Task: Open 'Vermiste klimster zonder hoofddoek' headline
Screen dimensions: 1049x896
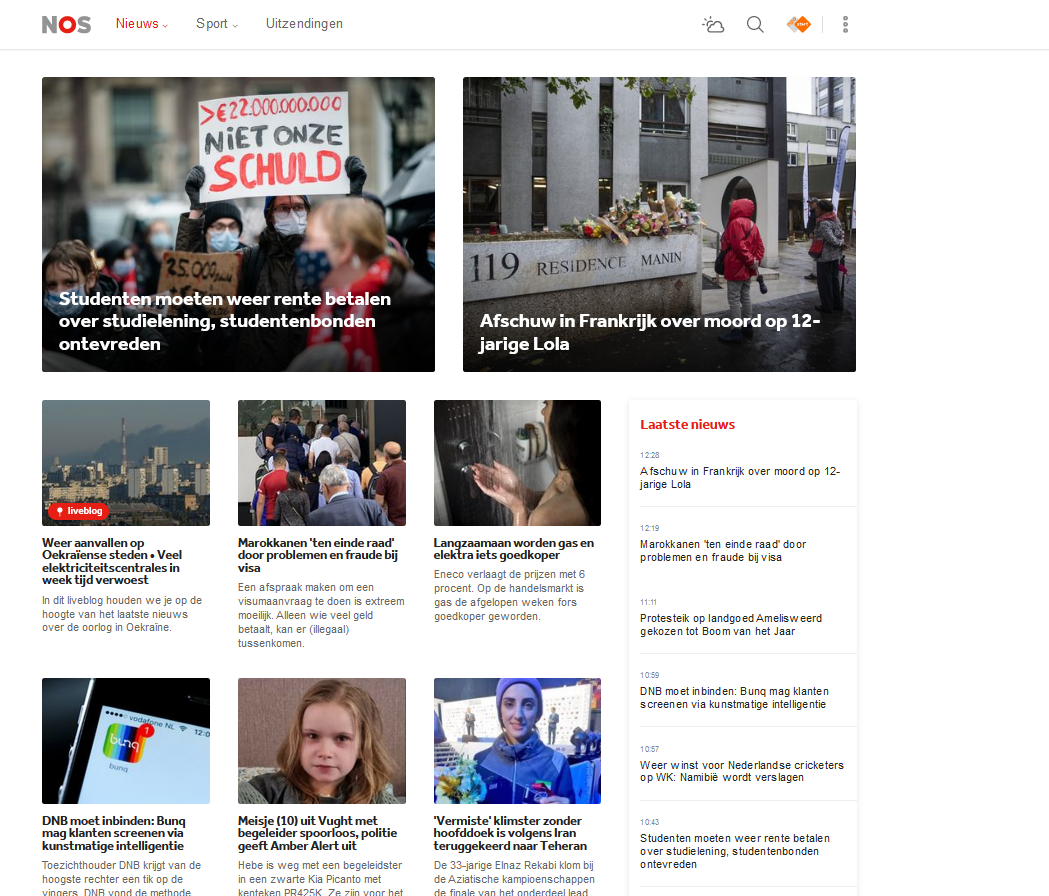Action: coord(510,833)
